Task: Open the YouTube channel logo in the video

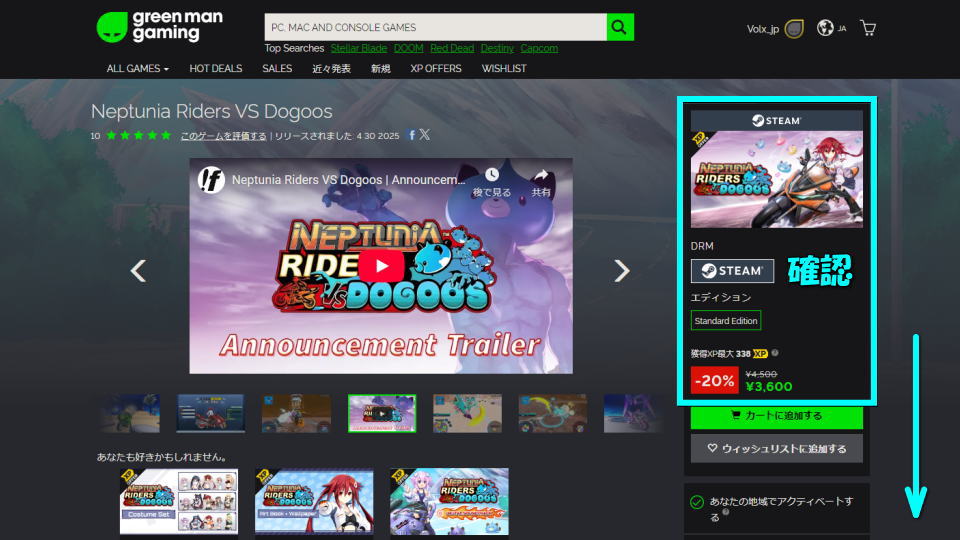Action: click(211, 180)
